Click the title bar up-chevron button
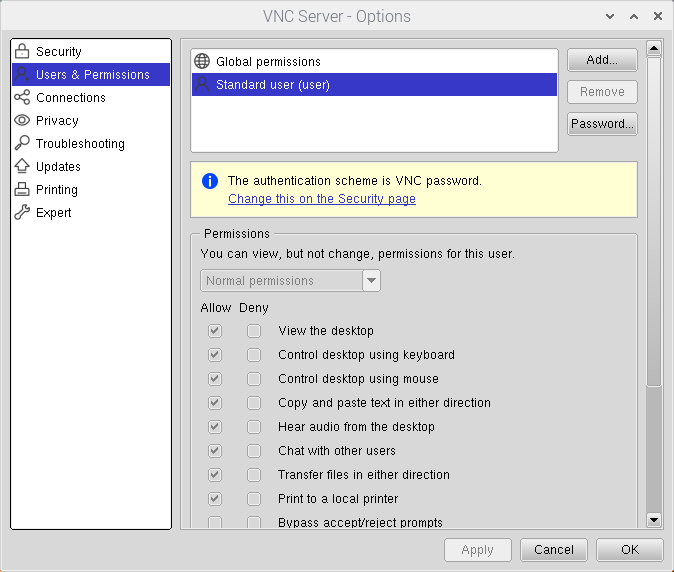 coord(634,16)
